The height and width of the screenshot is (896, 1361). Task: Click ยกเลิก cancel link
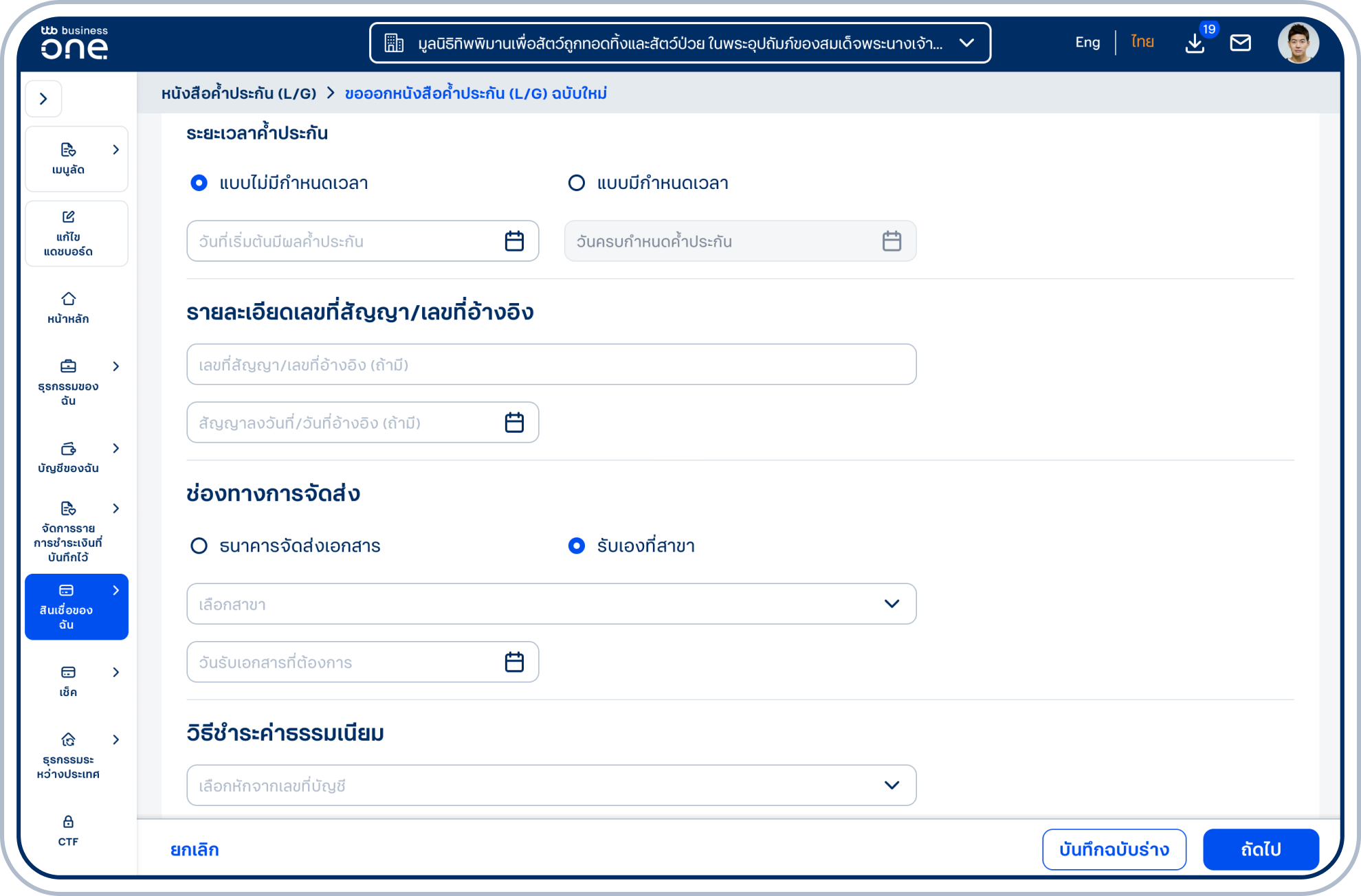click(x=195, y=850)
